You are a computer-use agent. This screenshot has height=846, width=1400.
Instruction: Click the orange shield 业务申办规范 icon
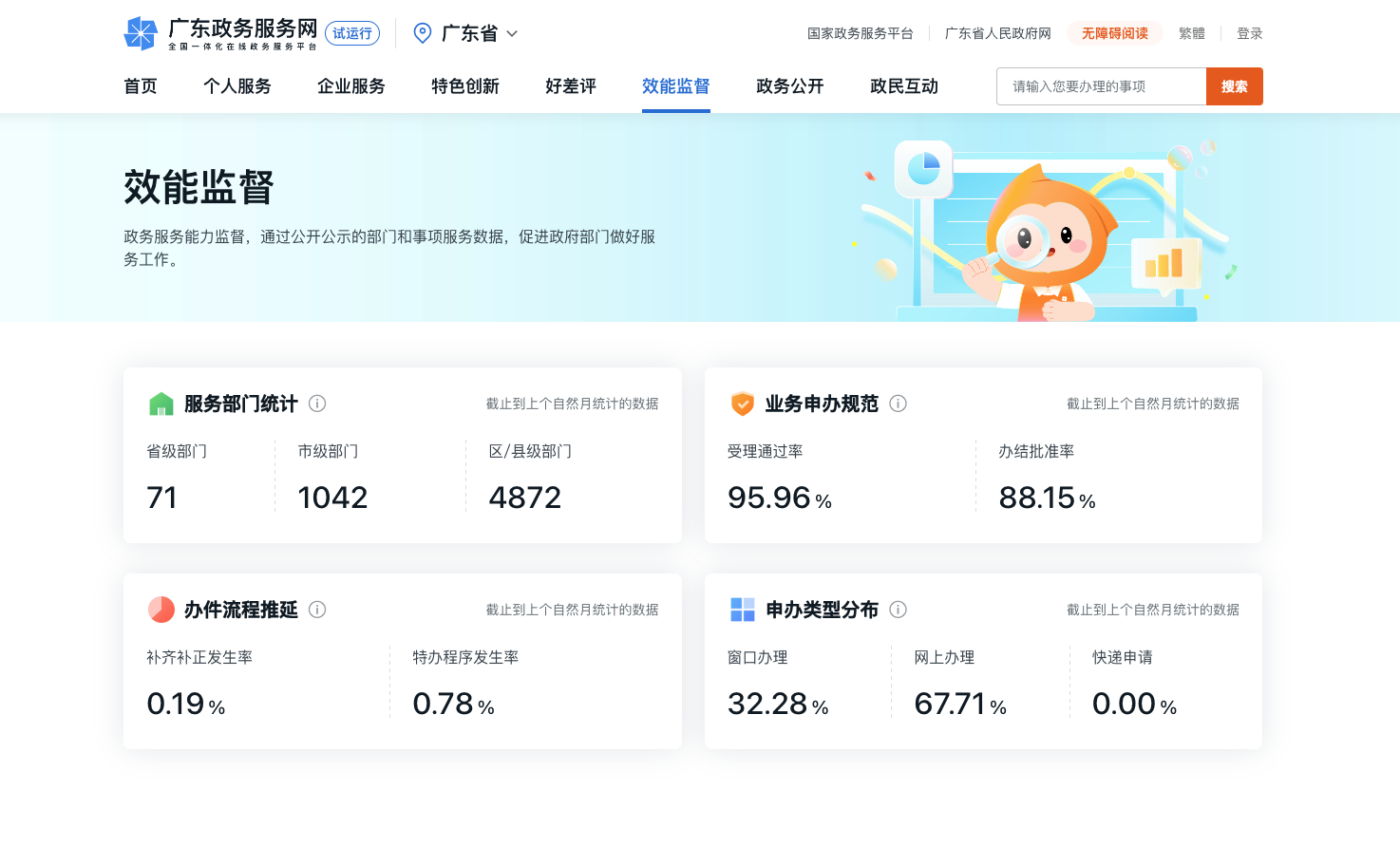click(x=742, y=404)
